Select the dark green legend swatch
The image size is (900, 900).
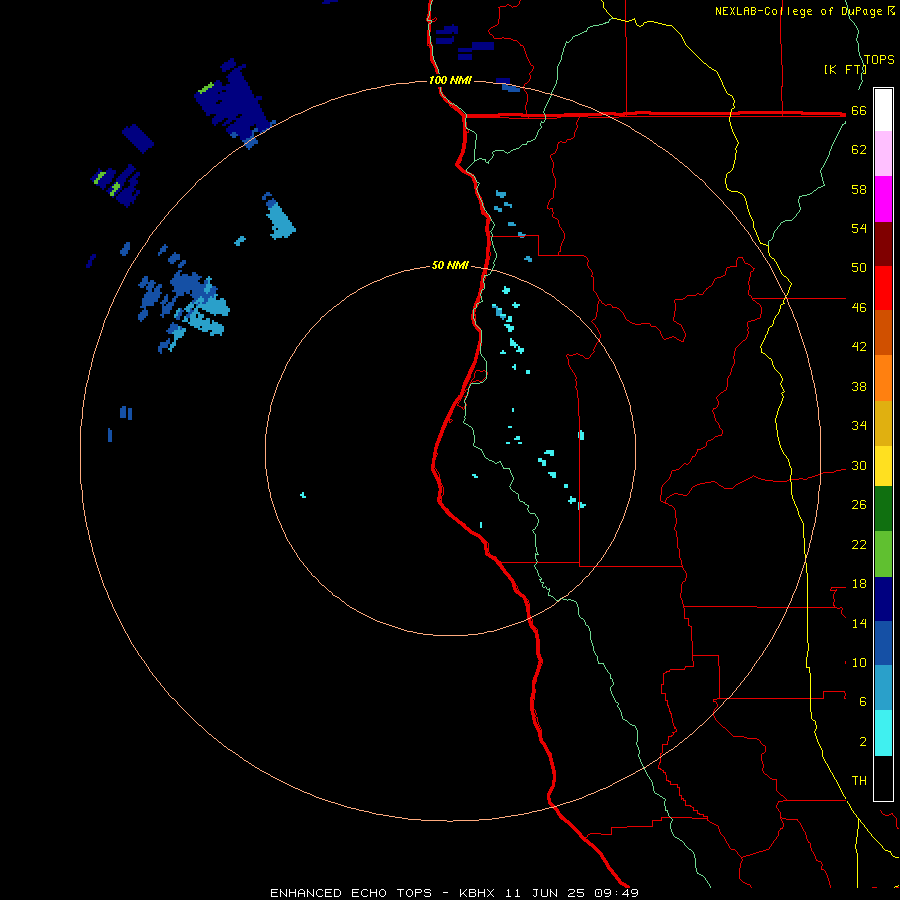point(883,509)
